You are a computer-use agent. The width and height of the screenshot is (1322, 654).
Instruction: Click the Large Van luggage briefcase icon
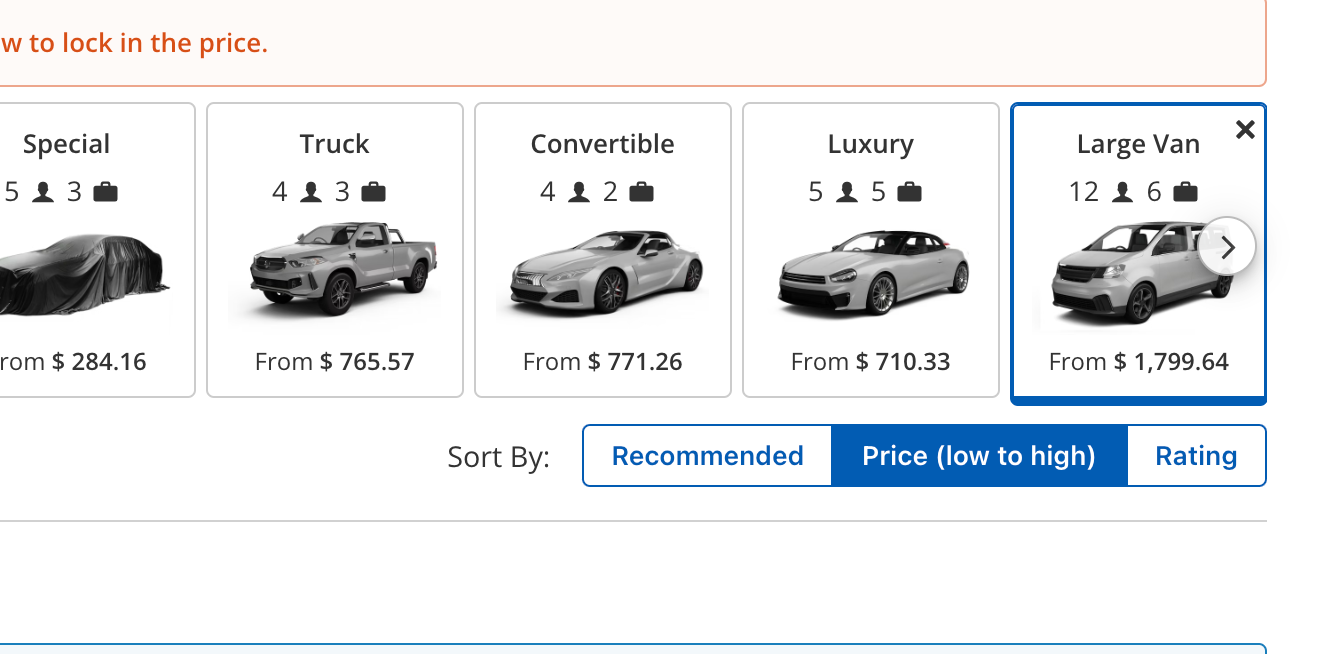tap(1185, 192)
